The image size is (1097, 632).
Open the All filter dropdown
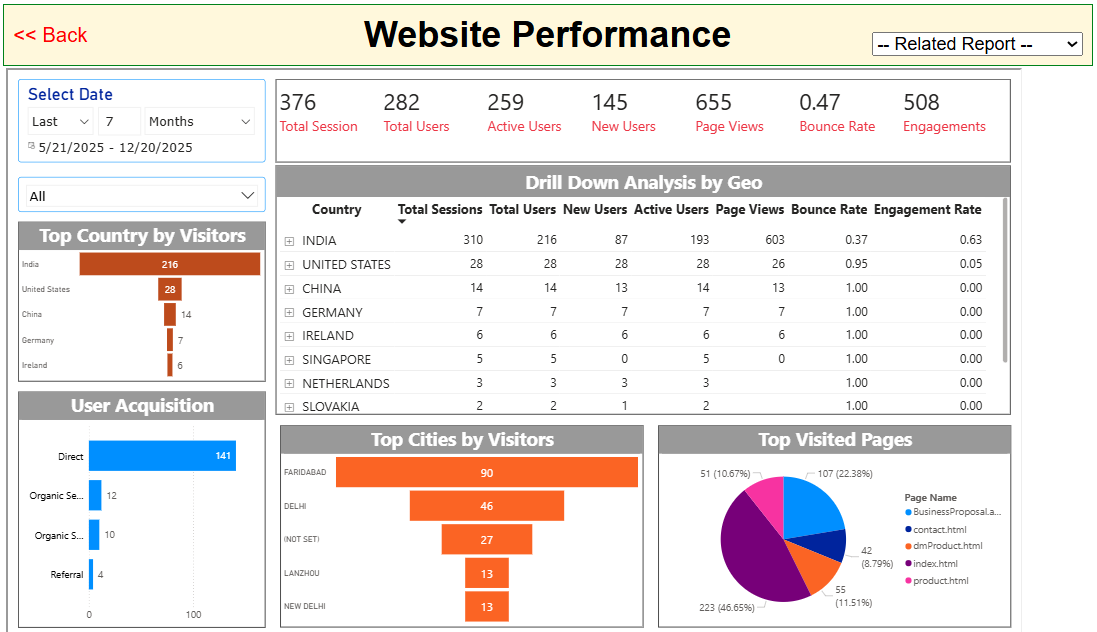coord(141,196)
